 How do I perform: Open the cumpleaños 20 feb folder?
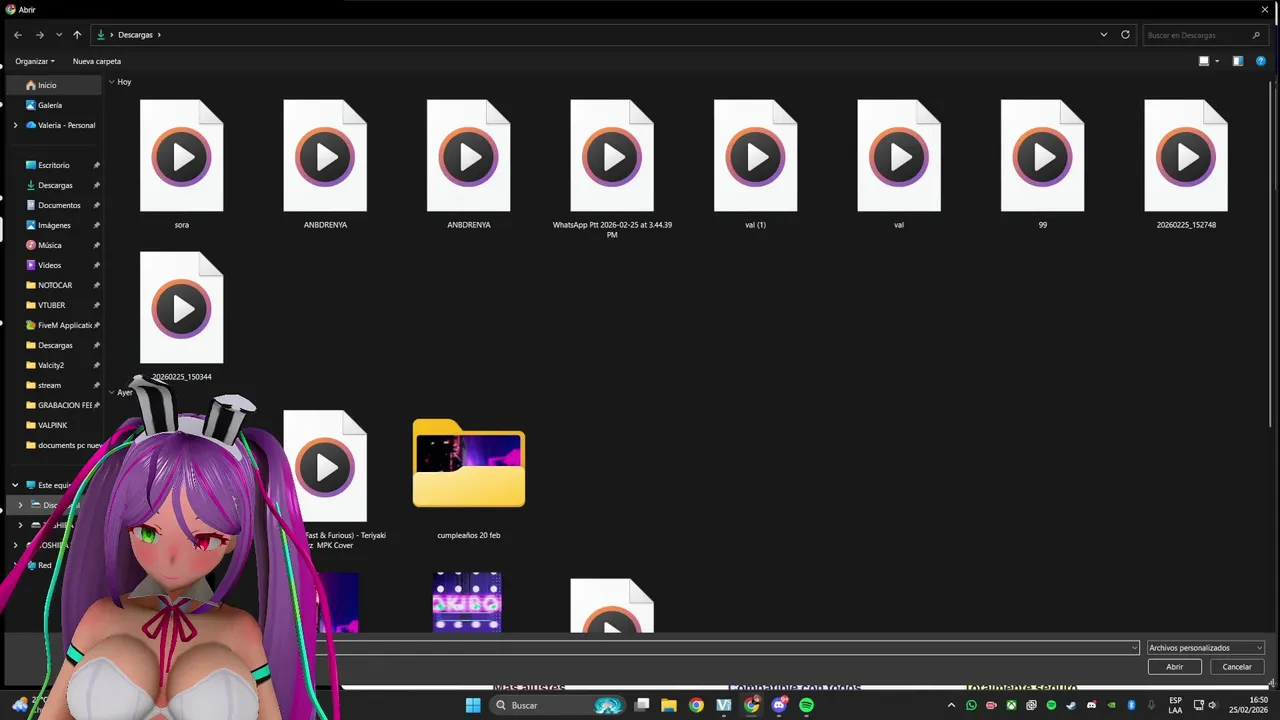pyautogui.click(x=468, y=478)
